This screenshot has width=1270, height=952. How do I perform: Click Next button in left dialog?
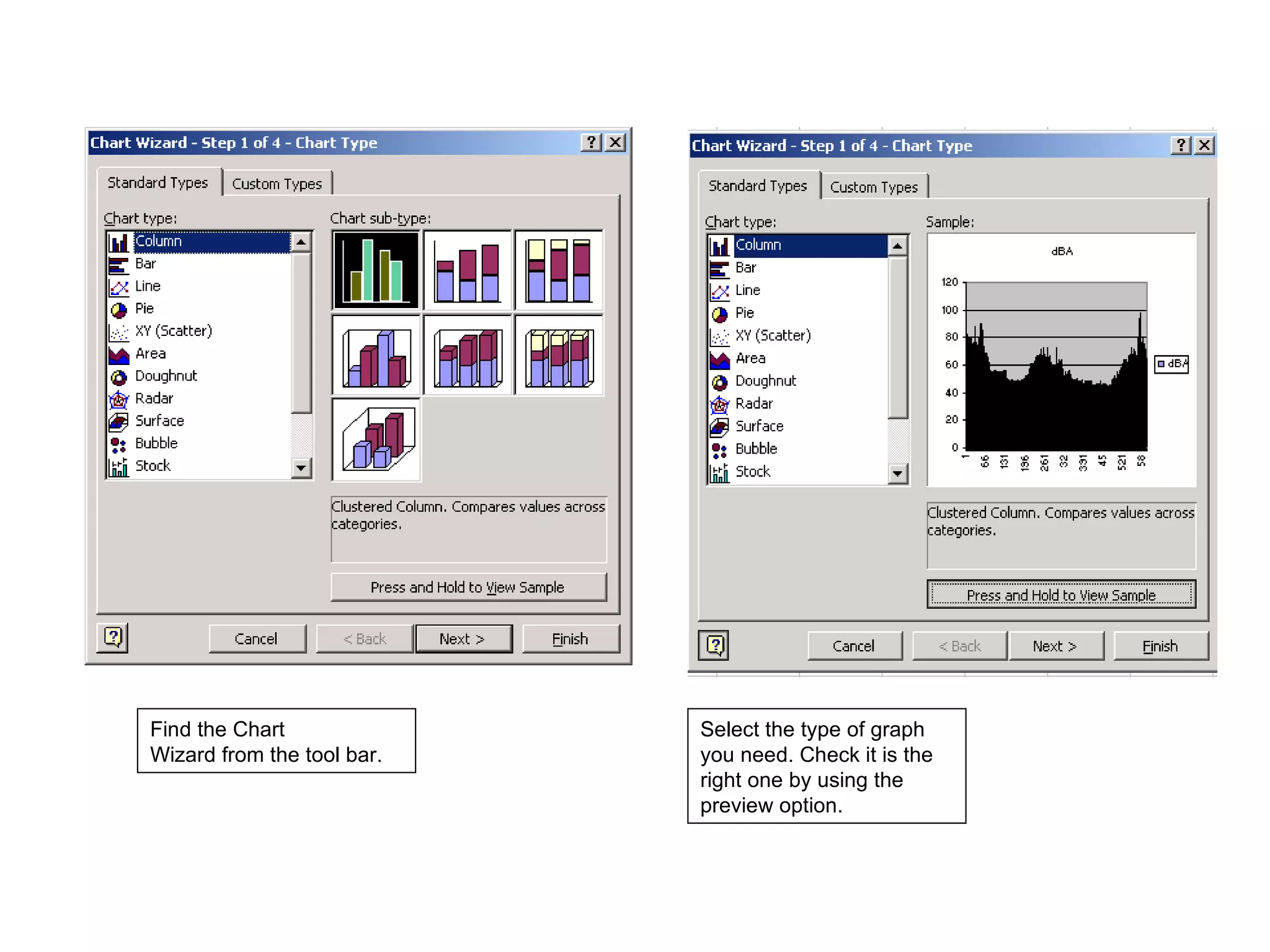[x=463, y=639]
